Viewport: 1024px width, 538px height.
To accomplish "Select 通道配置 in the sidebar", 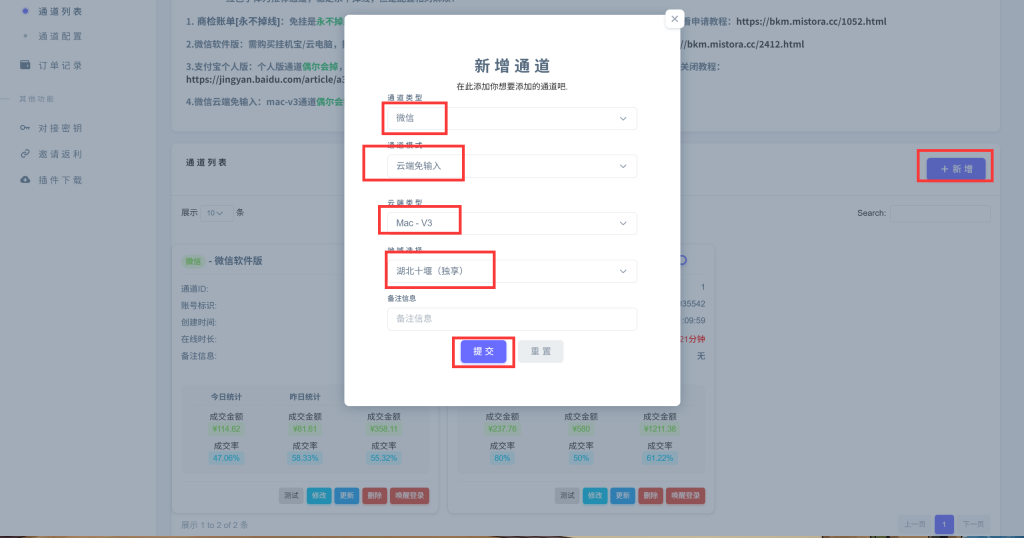I will click(x=60, y=36).
